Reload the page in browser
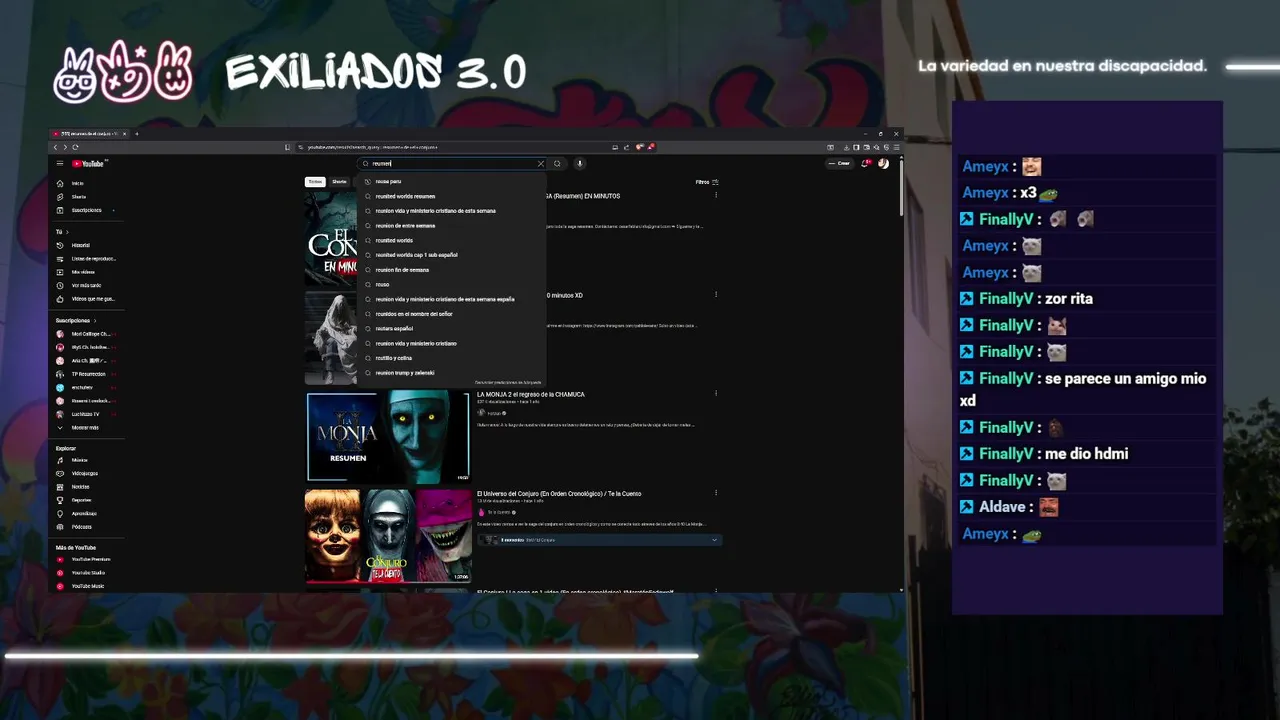 point(75,147)
